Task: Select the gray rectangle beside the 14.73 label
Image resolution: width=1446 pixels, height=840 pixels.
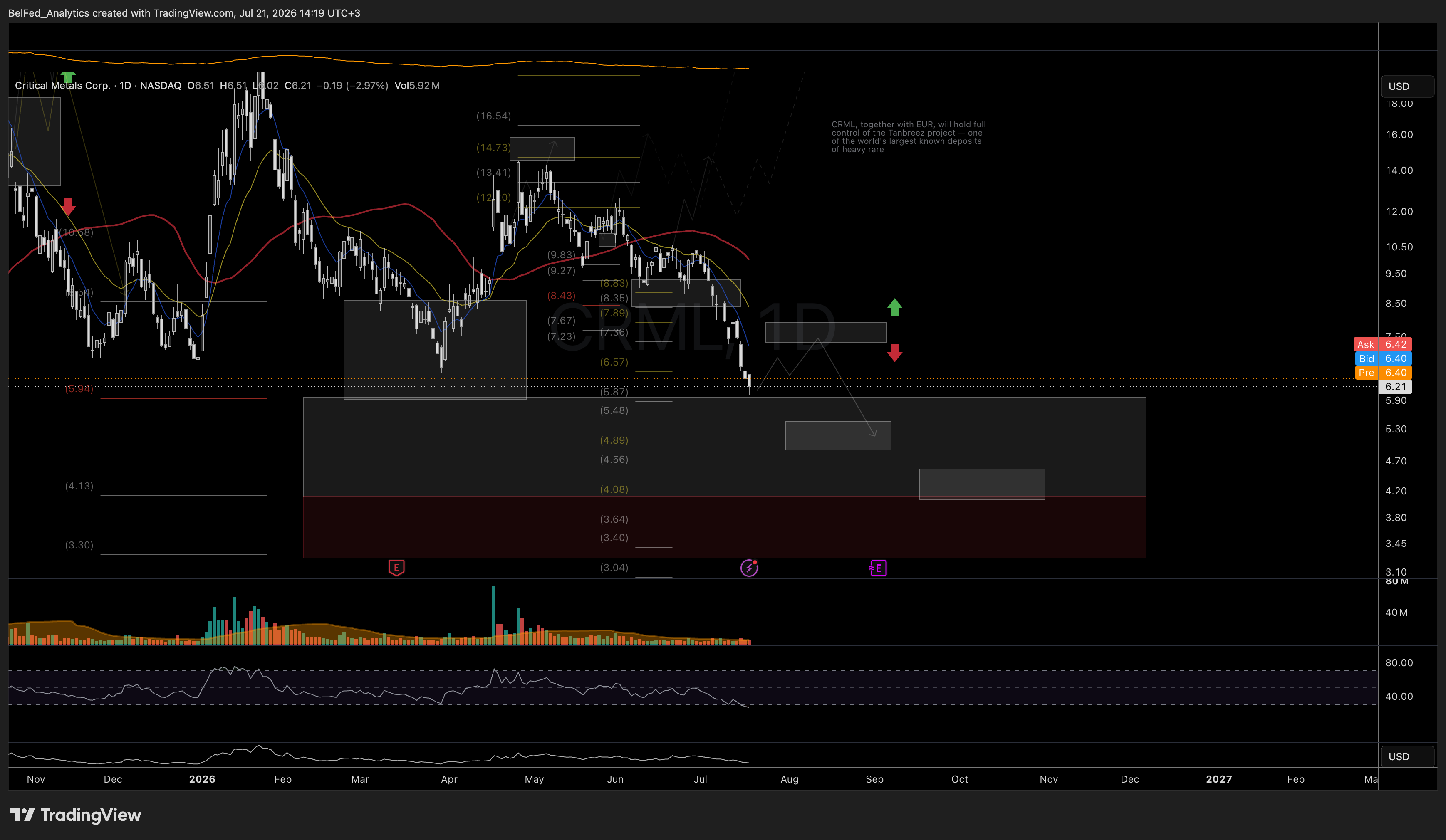Action: point(542,148)
